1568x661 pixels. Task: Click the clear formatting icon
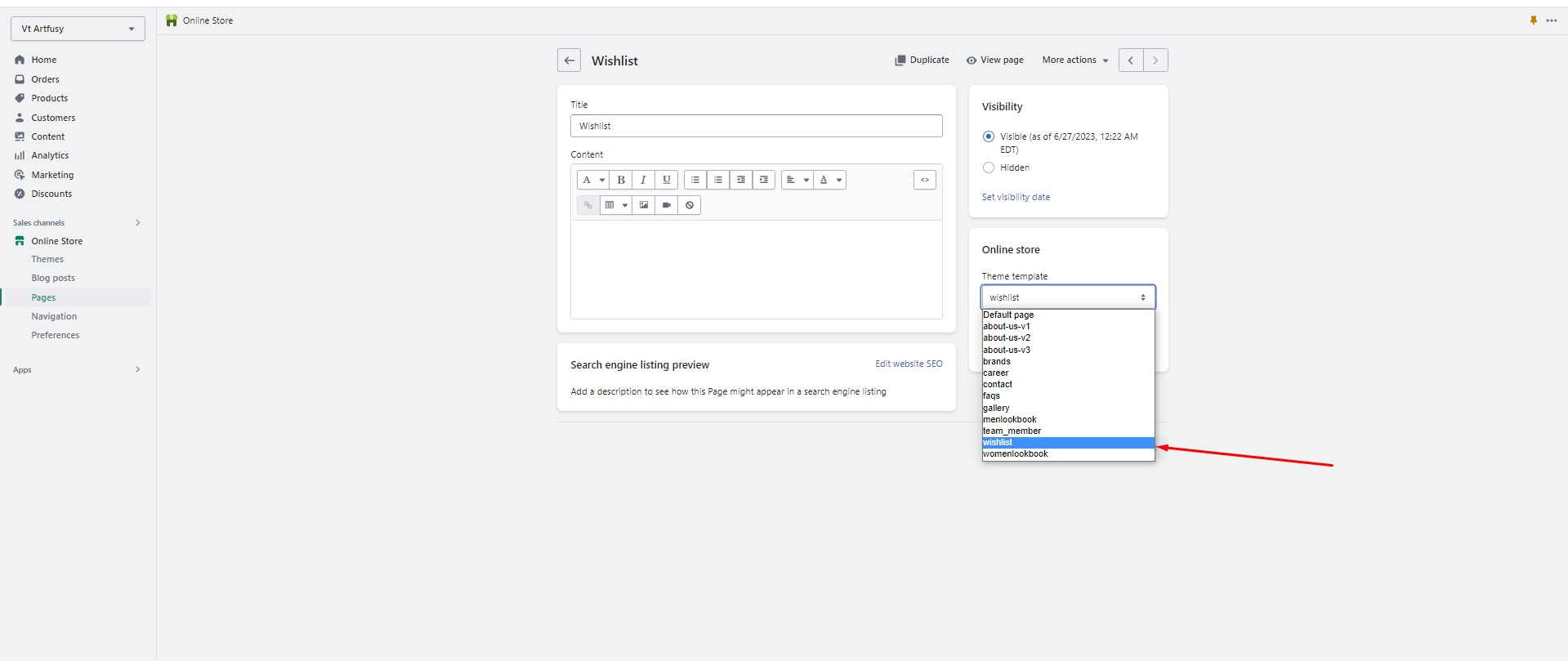[x=690, y=205]
